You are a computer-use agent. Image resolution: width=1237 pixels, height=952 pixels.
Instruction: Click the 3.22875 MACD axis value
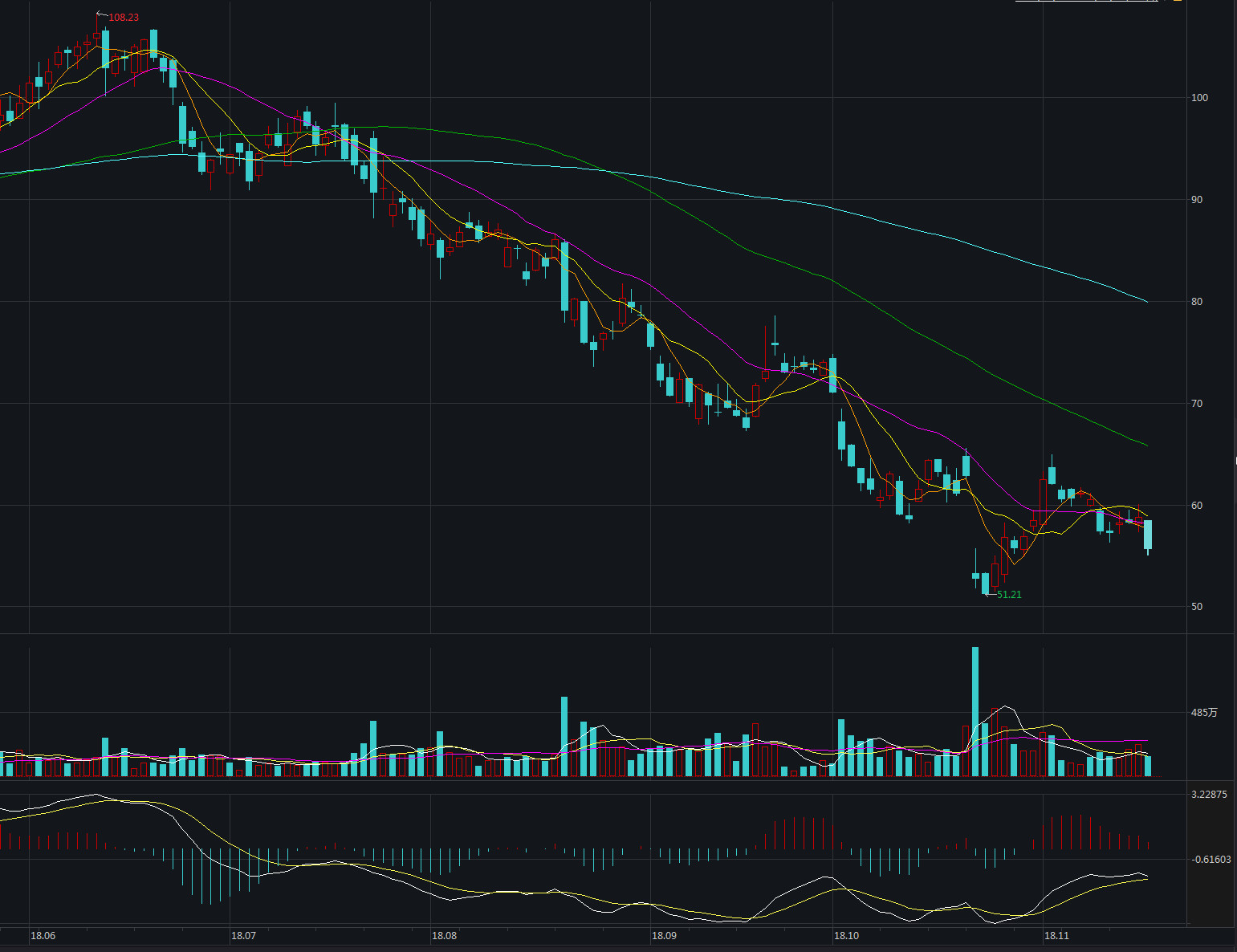coord(1209,795)
